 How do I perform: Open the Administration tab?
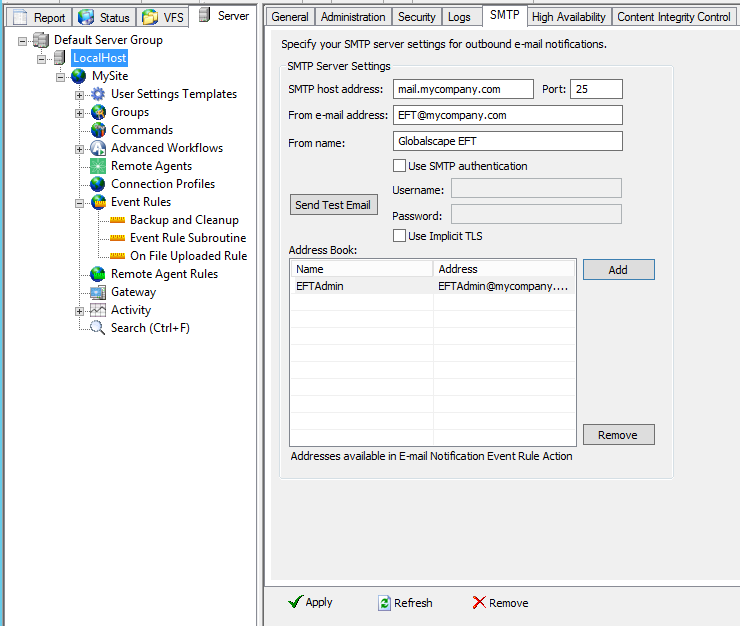click(353, 17)
